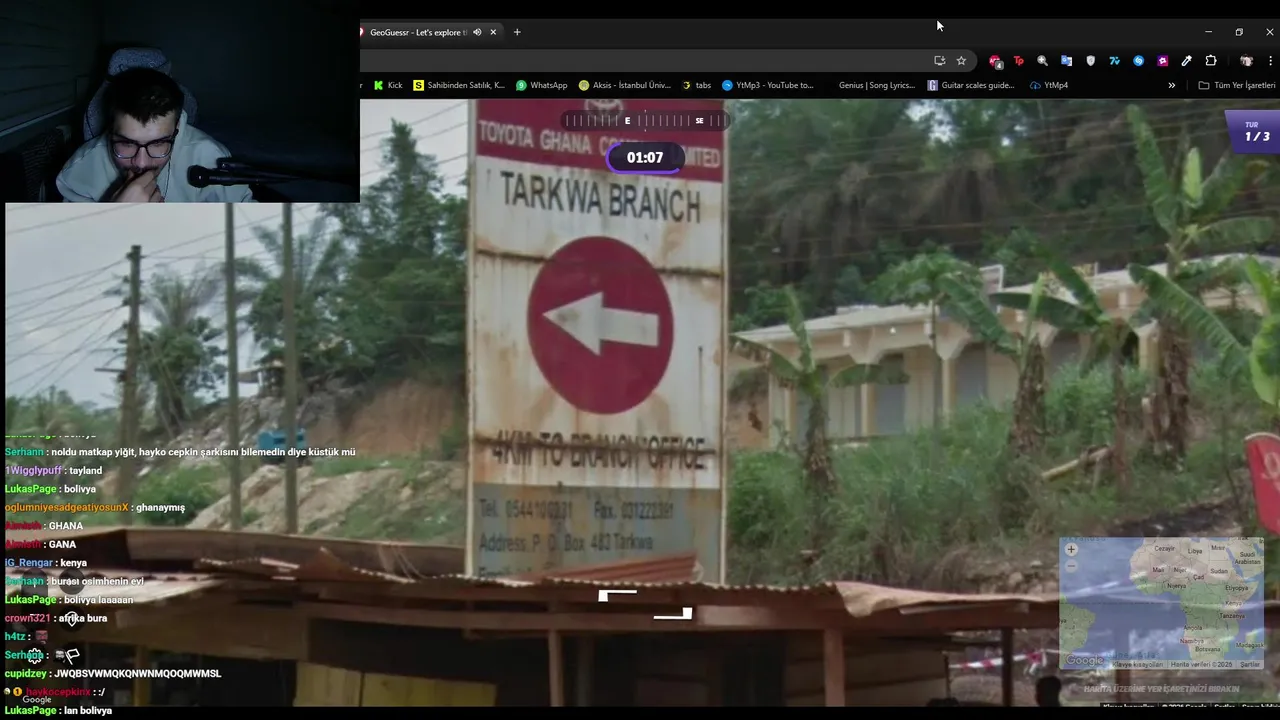Screen dimensions: 1280x720
Task: Click the Google logo on mini map
Action: [1084, 660]
